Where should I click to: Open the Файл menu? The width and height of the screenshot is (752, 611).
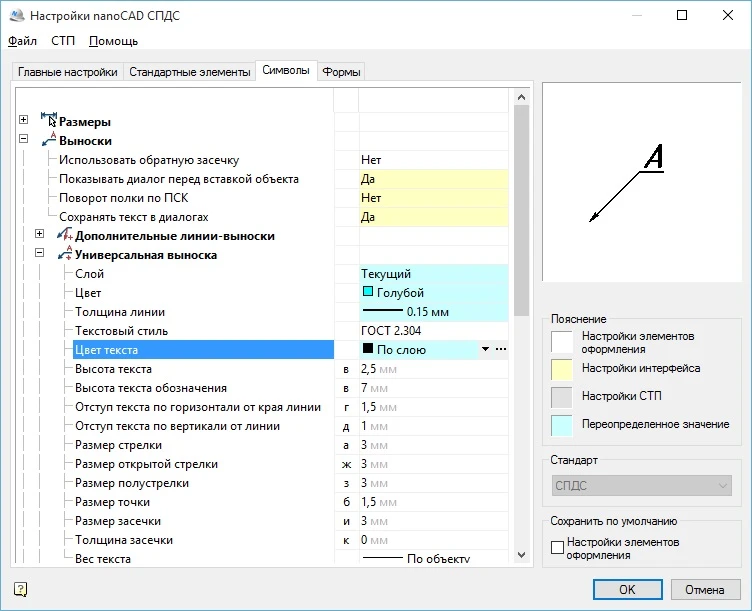pyautogui.click(x=22, y=41)
